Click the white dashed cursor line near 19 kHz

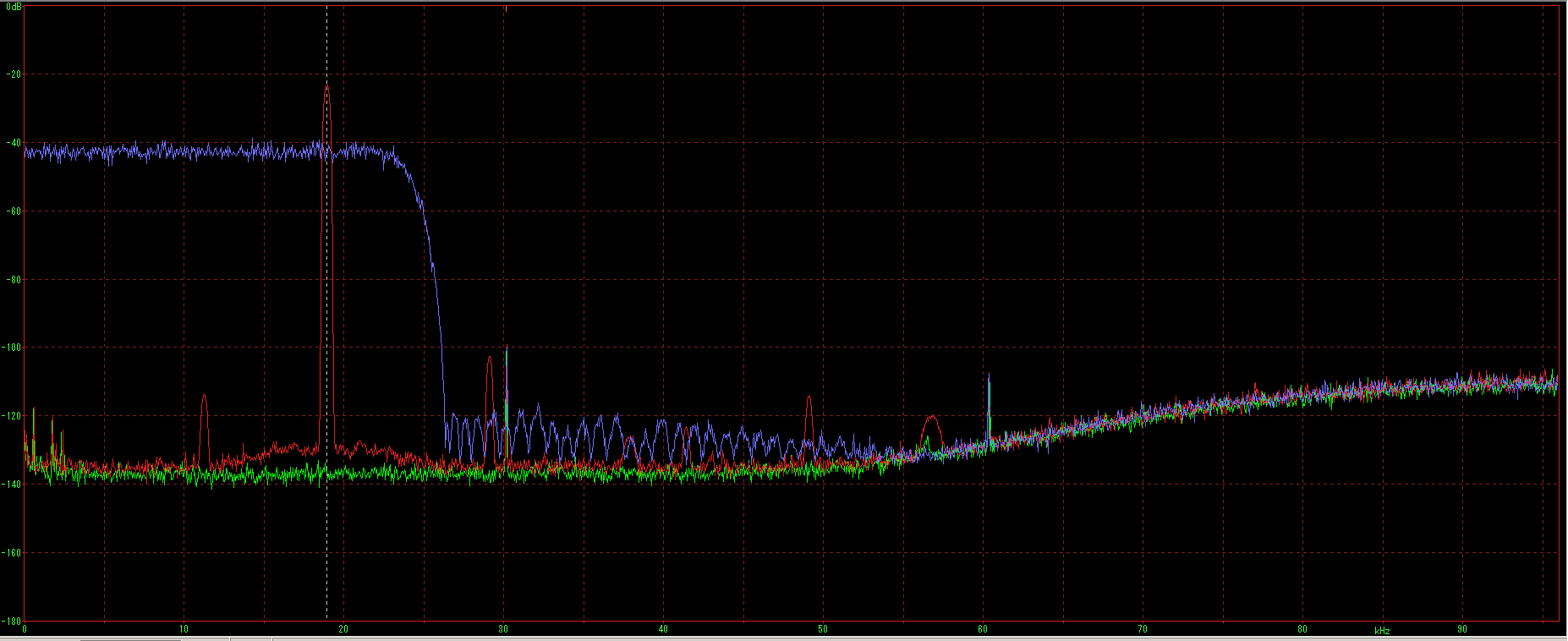click(x=326, y=313)
